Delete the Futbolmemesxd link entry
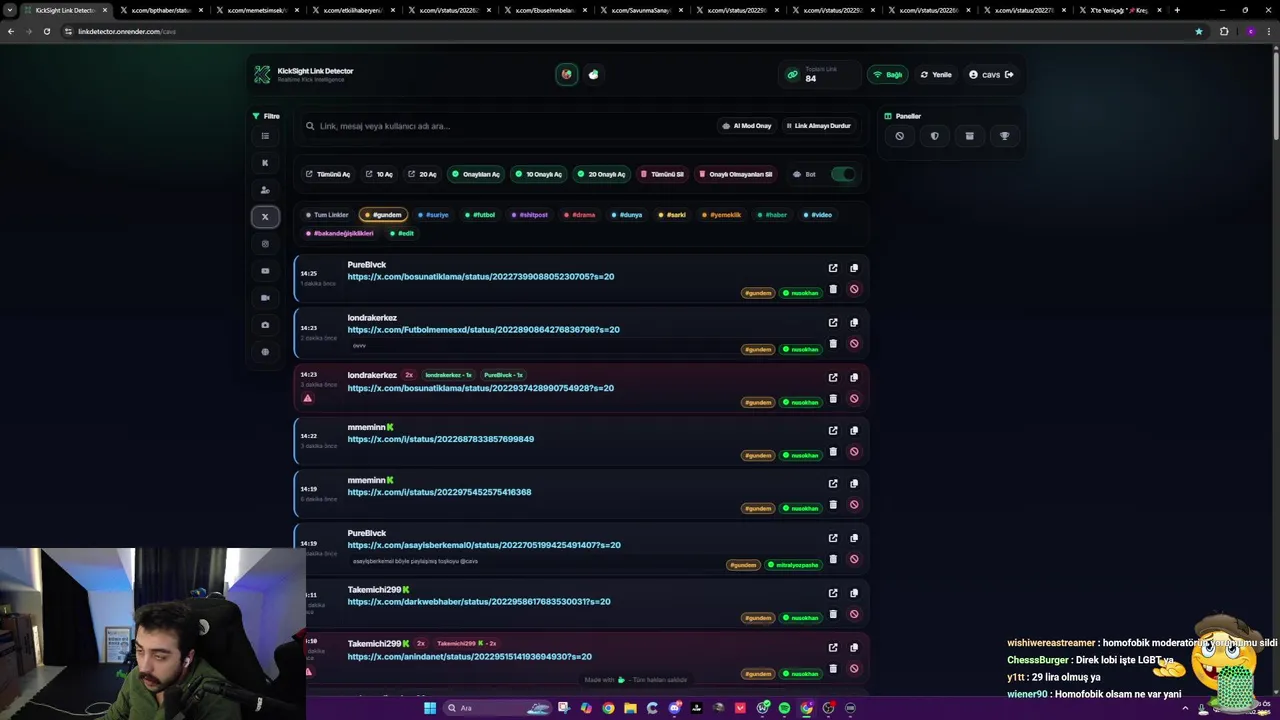Viewport: 1280px width, 720px height. click(x=833, y=343)
